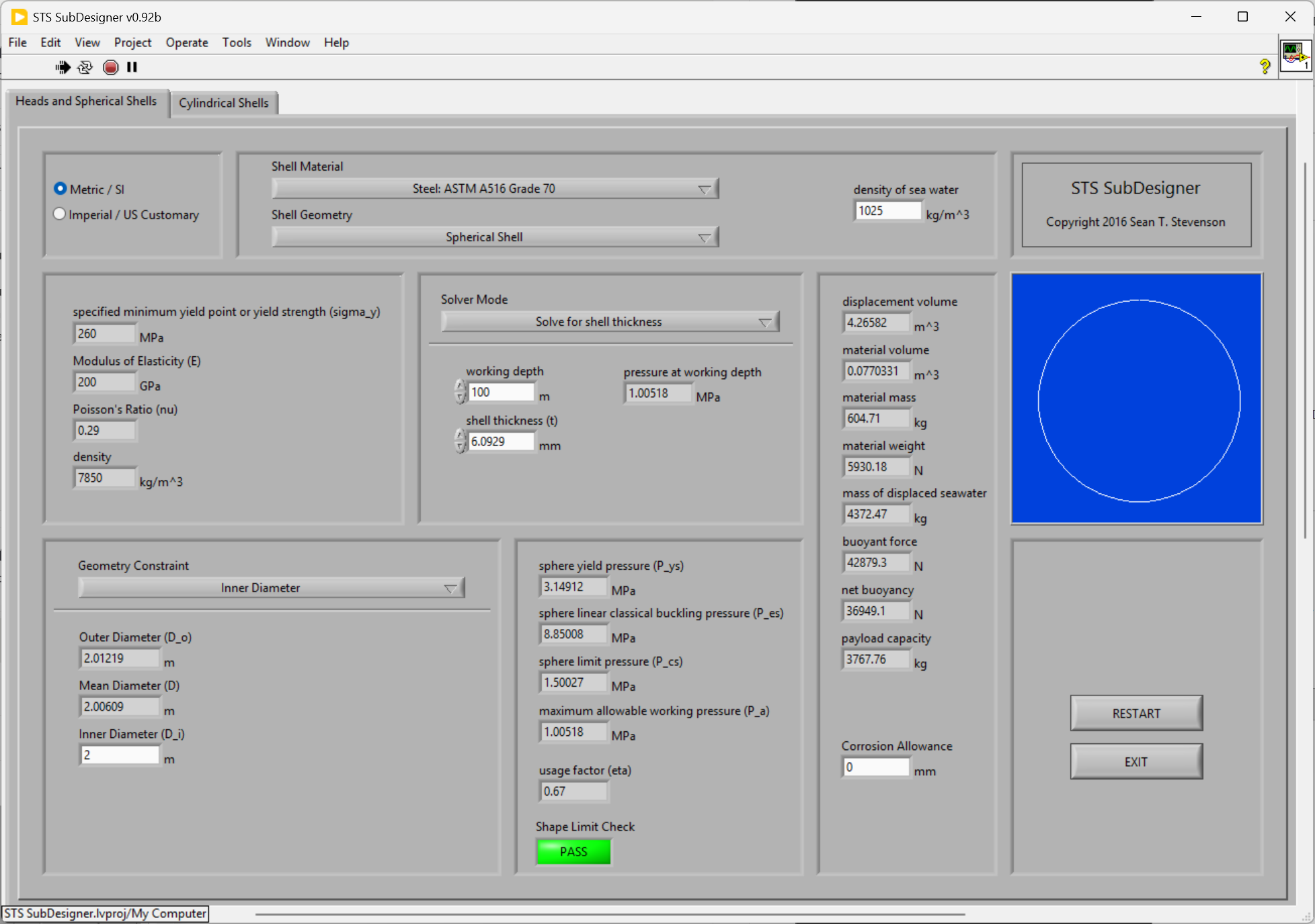Viewport: 1315px width, 924px height.
Task: Click the STS SubDesigner title bar app icon
Action: [x=19, y=17]
